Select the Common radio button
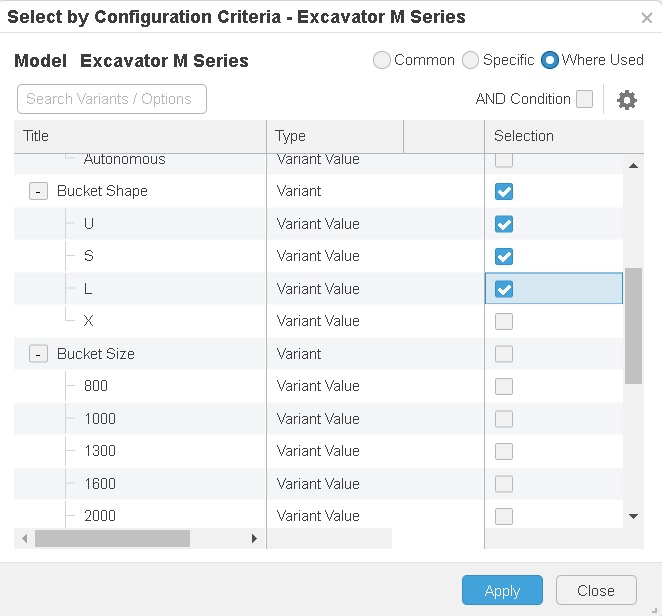 pos(382,60)
